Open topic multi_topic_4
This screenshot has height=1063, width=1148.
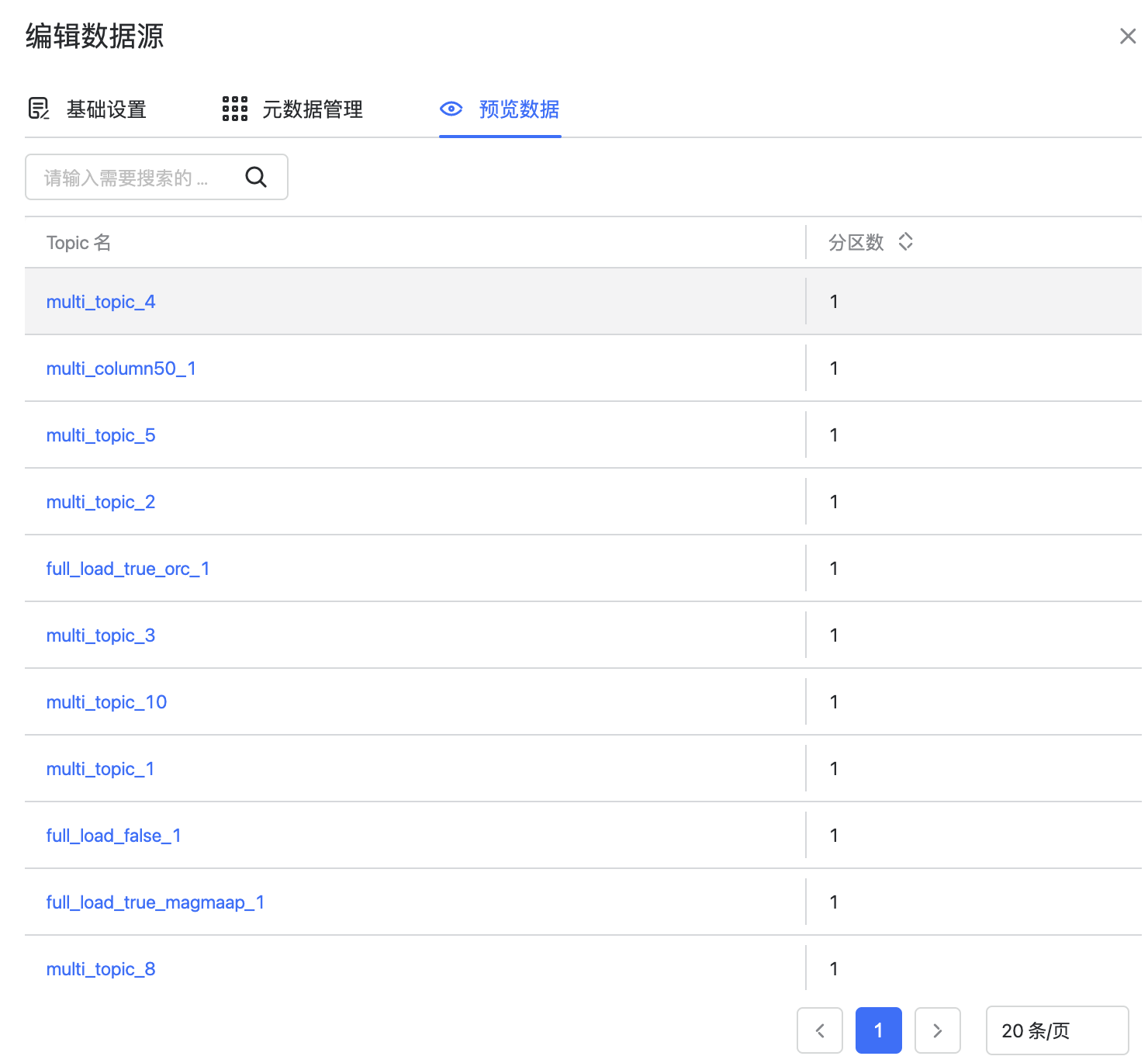pos(101,302)
